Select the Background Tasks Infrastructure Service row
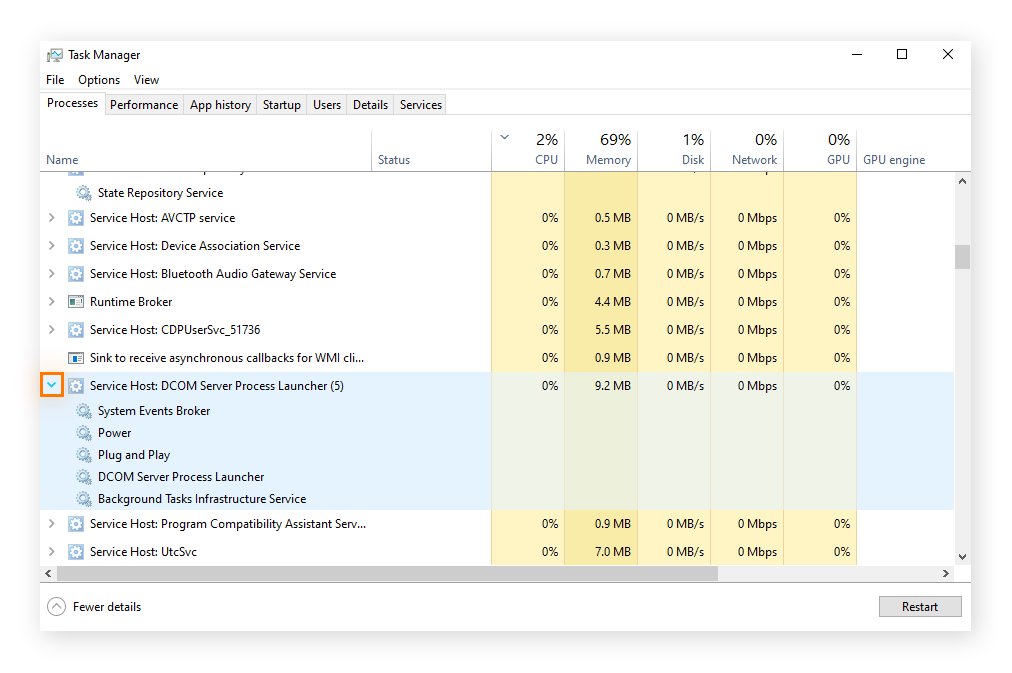 [x=201, y=499]
